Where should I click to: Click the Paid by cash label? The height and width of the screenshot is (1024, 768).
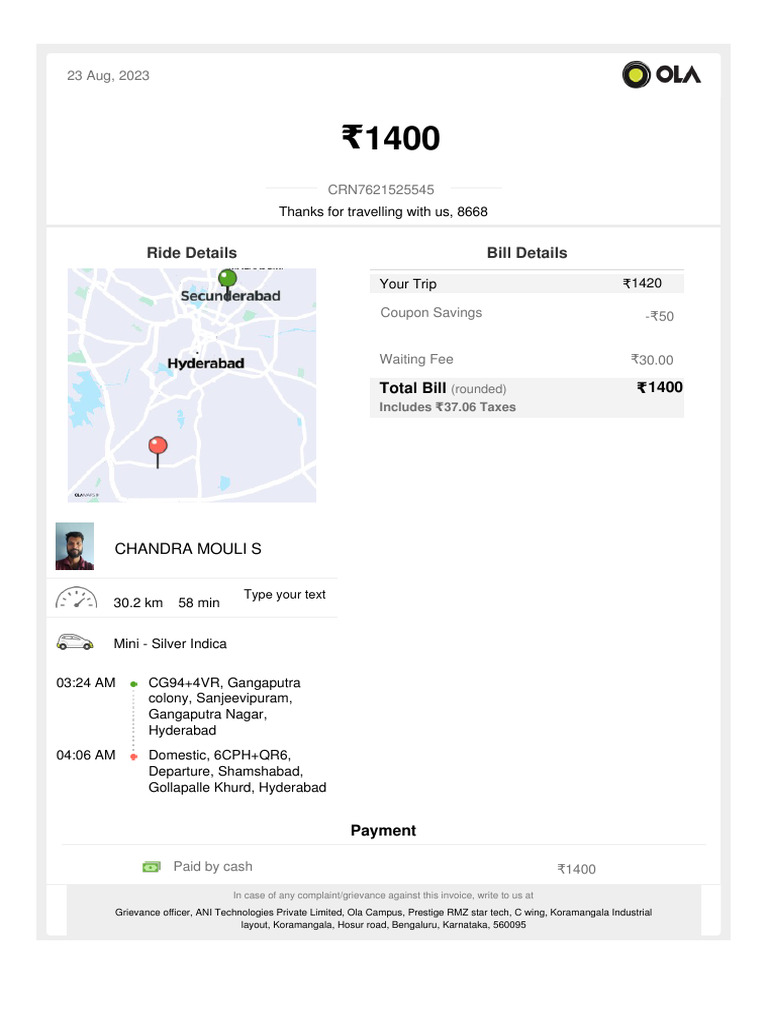point(213,866)
